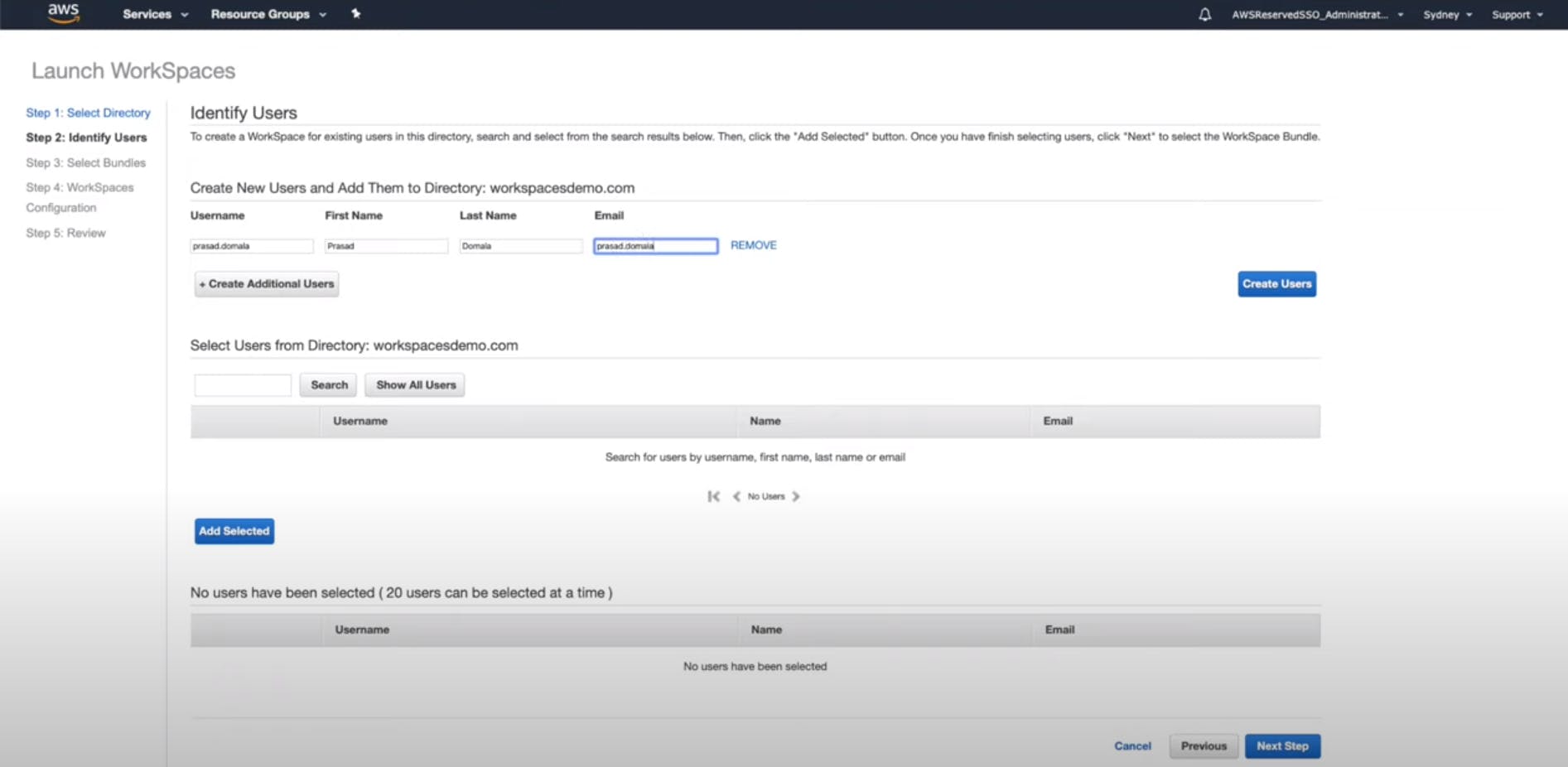
Task: Go back to Step 1: Select Directory
Action: pyautogui.click(x=88, y=113)
